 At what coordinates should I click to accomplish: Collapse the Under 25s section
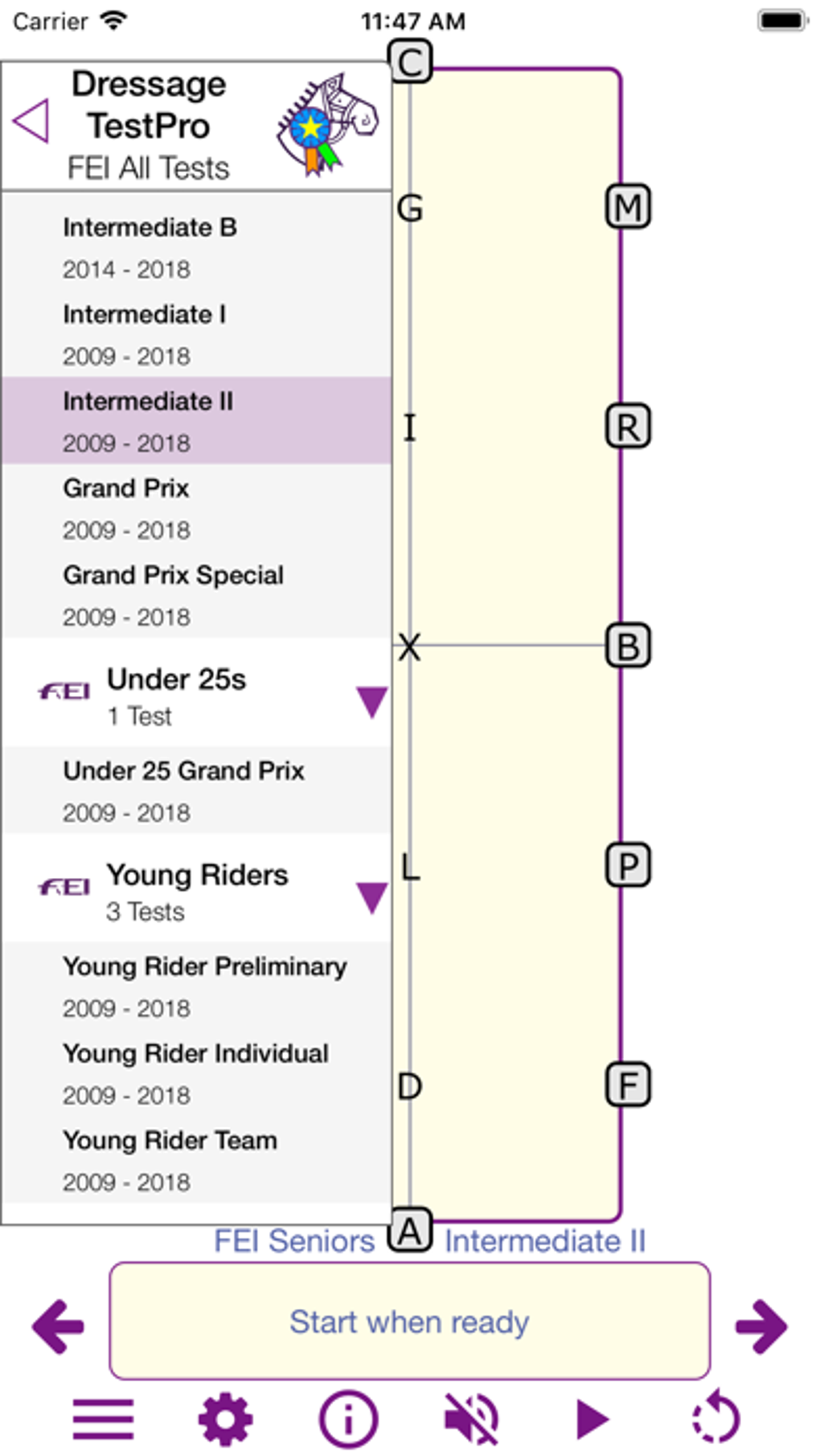click(371, 701)
